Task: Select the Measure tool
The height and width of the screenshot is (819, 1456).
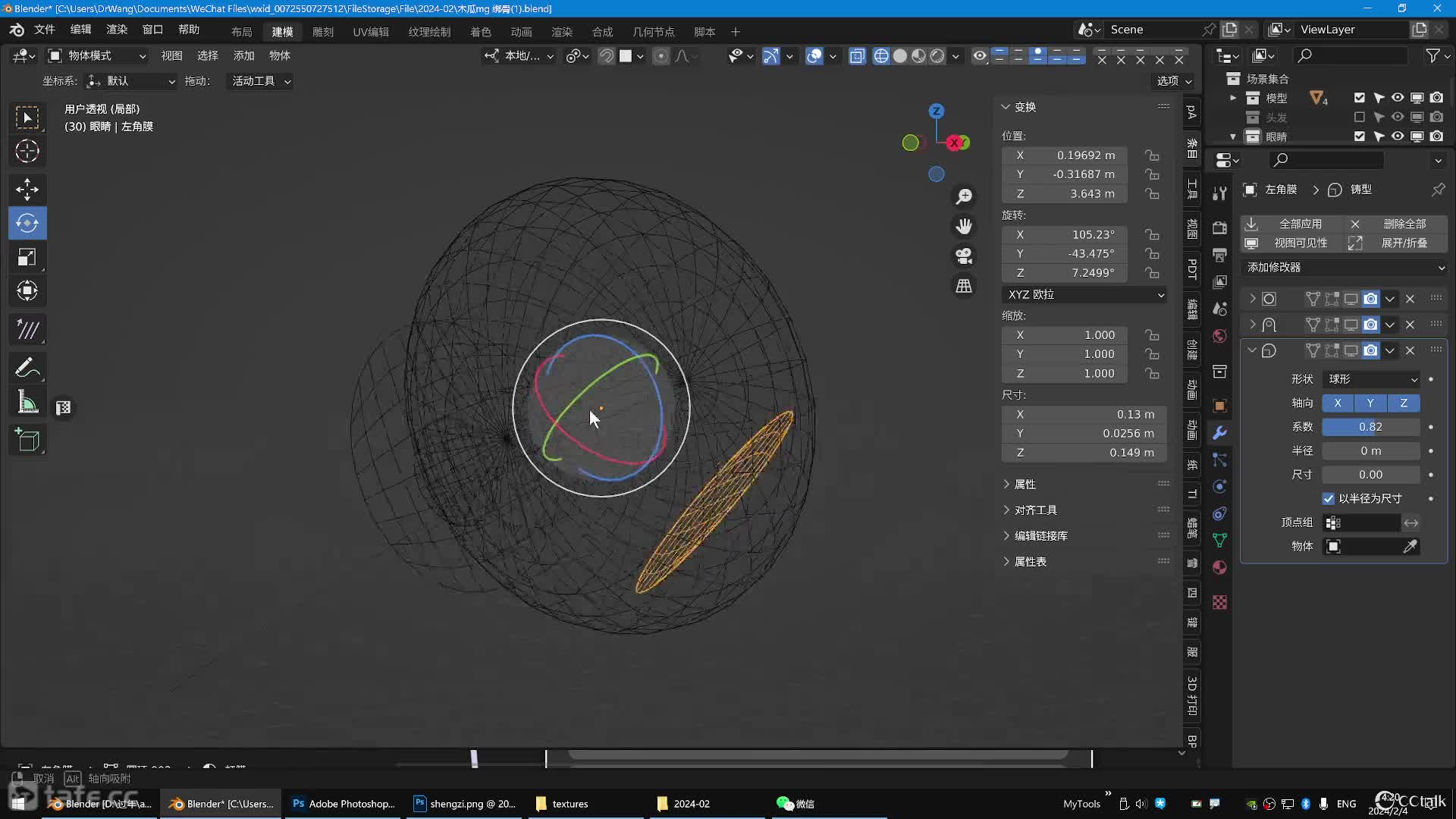Action: pyautogui.click(x=27, y=403)
